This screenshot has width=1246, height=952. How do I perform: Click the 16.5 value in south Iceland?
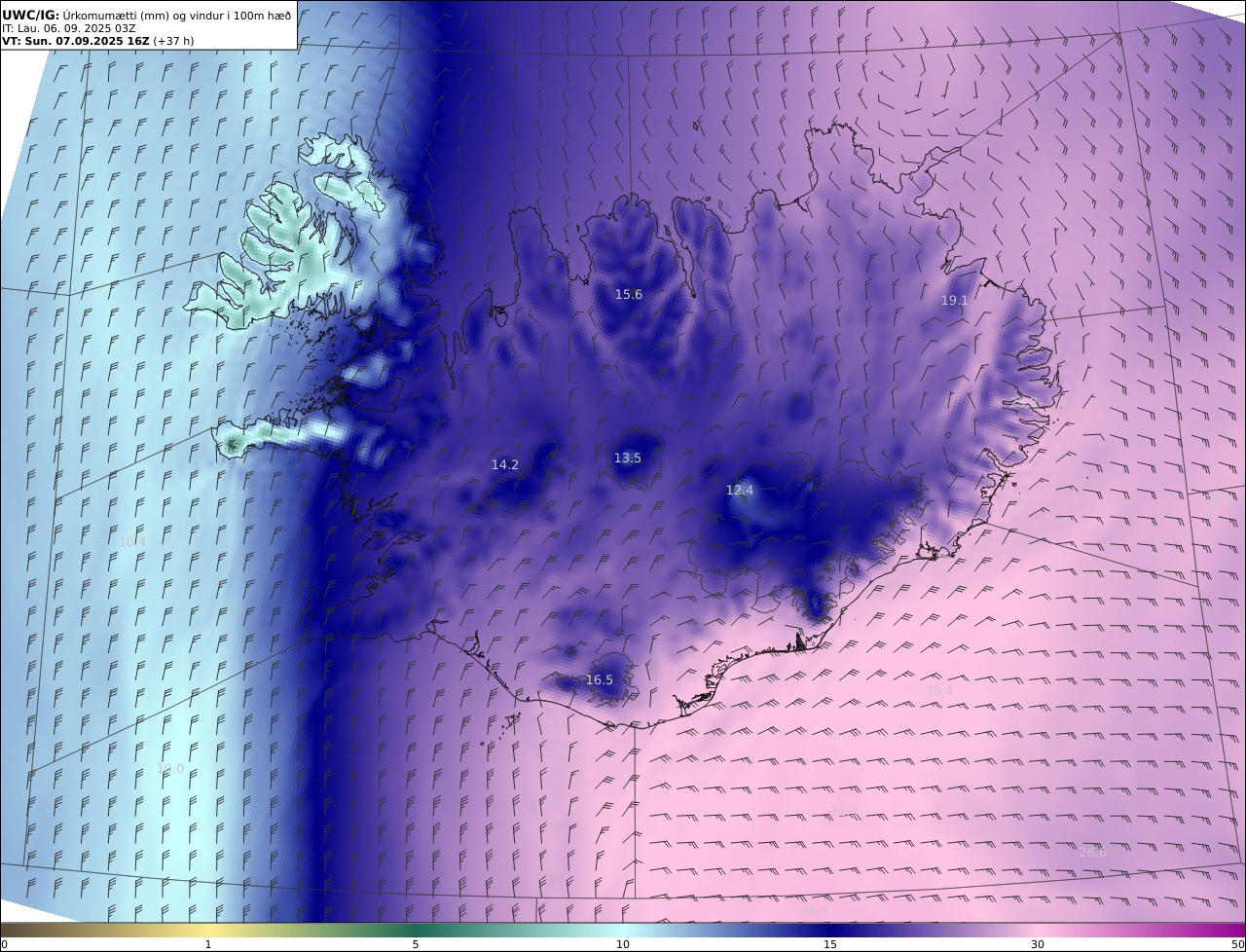pyautogui.click(x=599, y=680)
